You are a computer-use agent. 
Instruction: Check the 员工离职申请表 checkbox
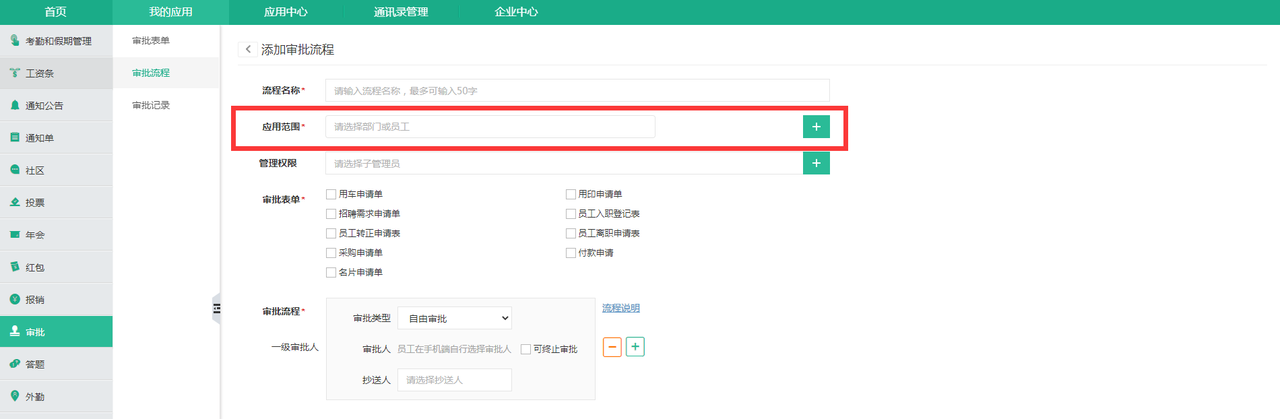(x=570, y=233)
